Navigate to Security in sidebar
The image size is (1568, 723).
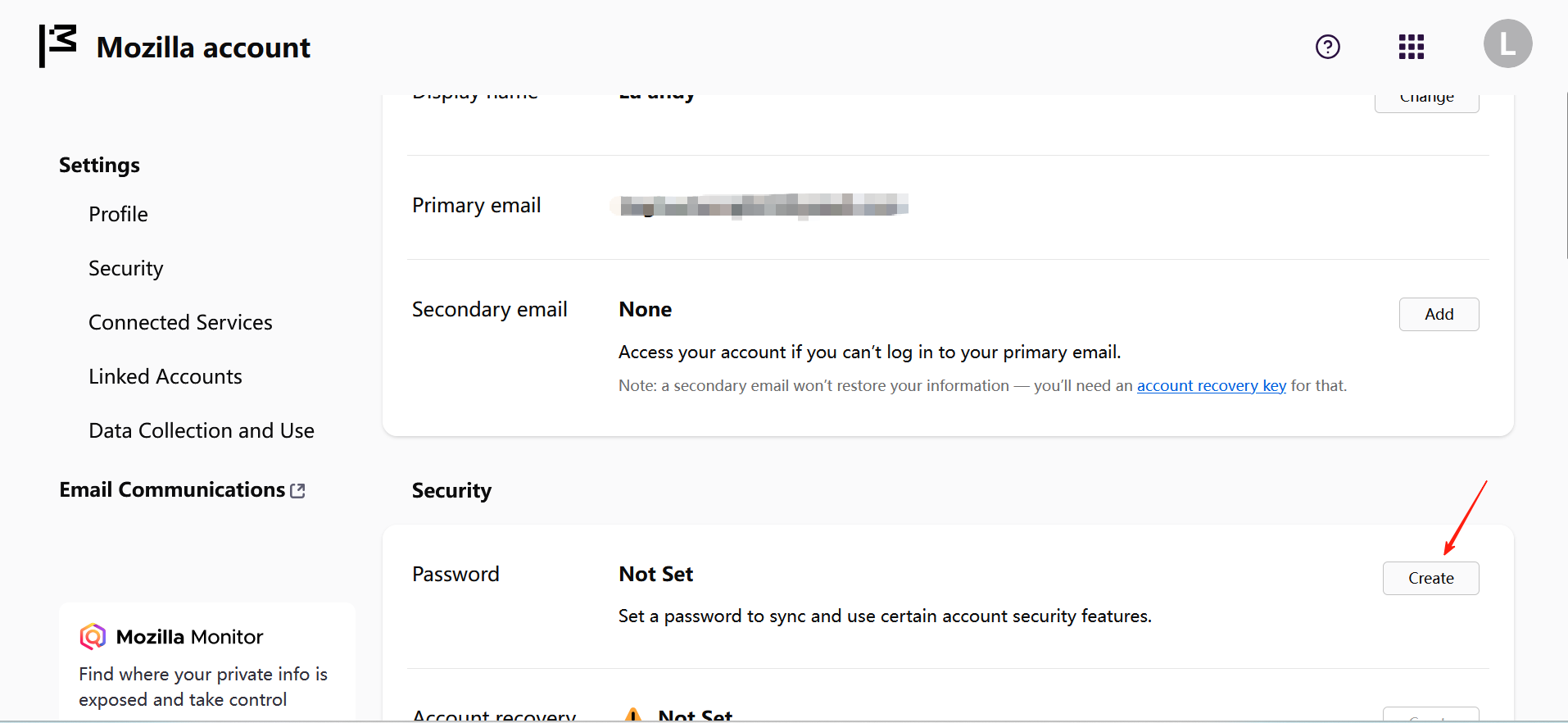tap(125, 268)
